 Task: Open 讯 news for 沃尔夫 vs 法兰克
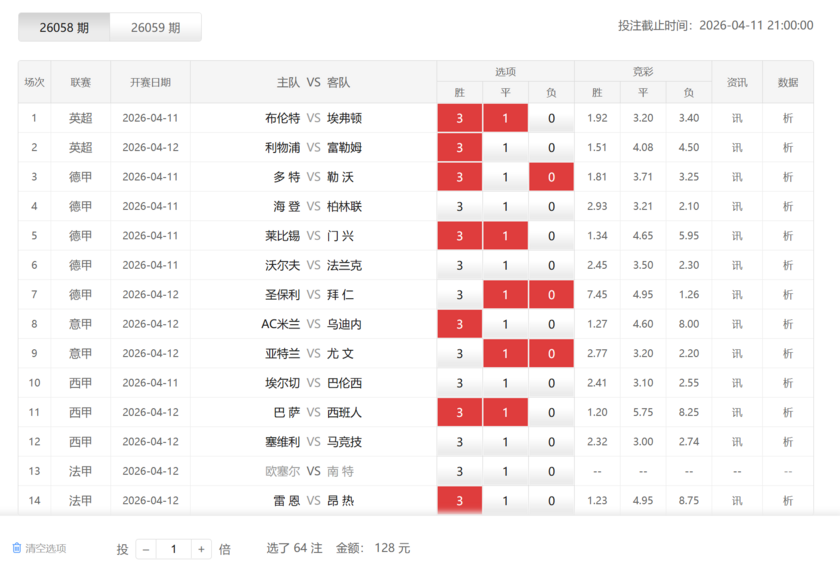point(737,265)
